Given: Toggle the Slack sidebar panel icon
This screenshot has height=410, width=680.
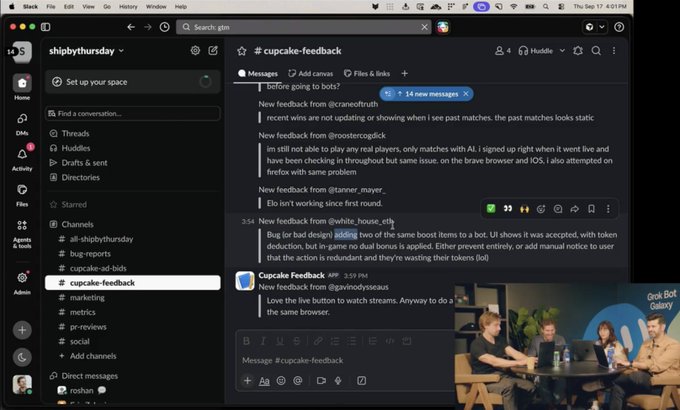Looking at the screenshot, I should [46, 27].
